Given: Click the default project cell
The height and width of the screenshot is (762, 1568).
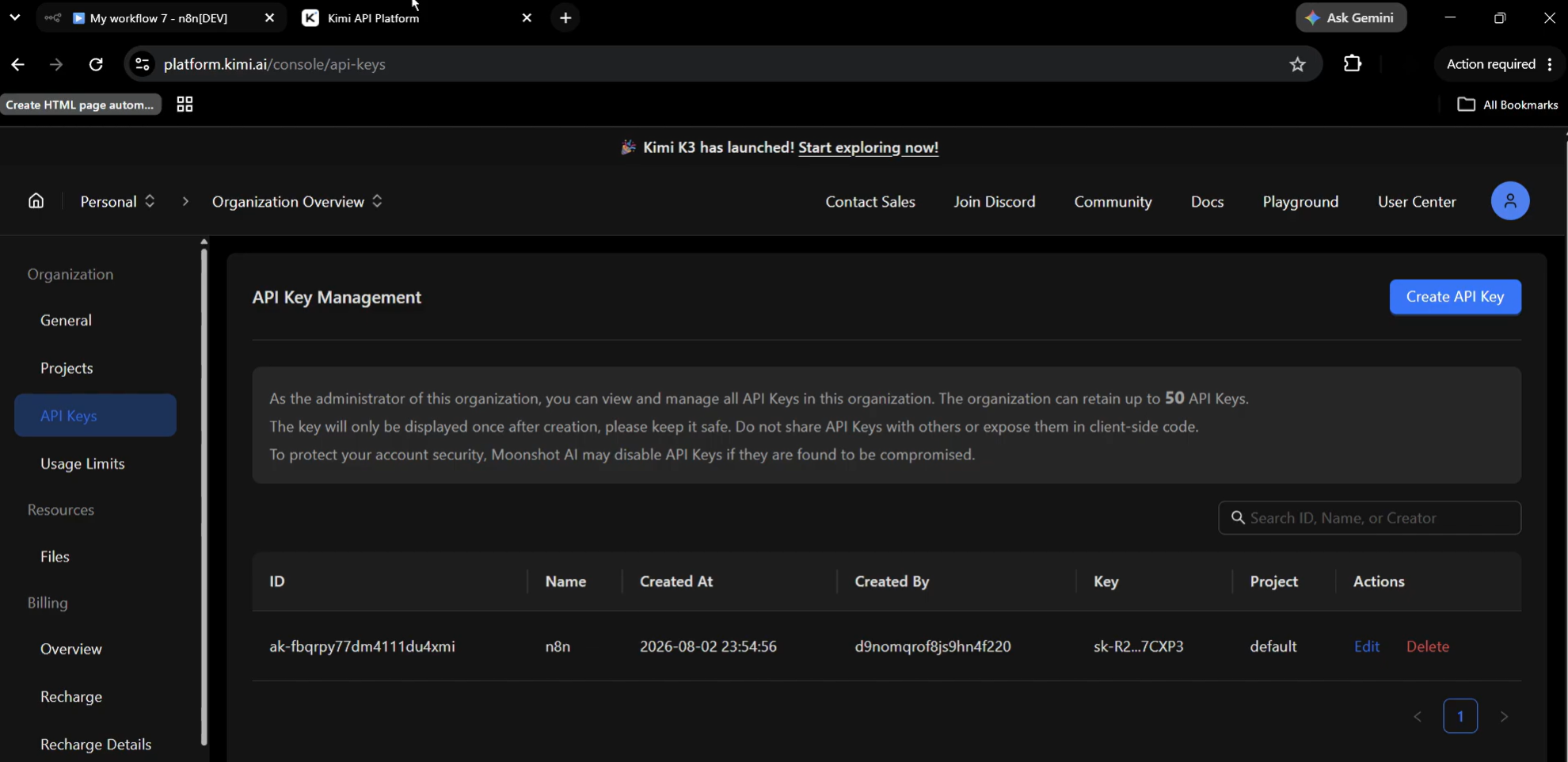Looking at the screenshot, I should 1273,646.
